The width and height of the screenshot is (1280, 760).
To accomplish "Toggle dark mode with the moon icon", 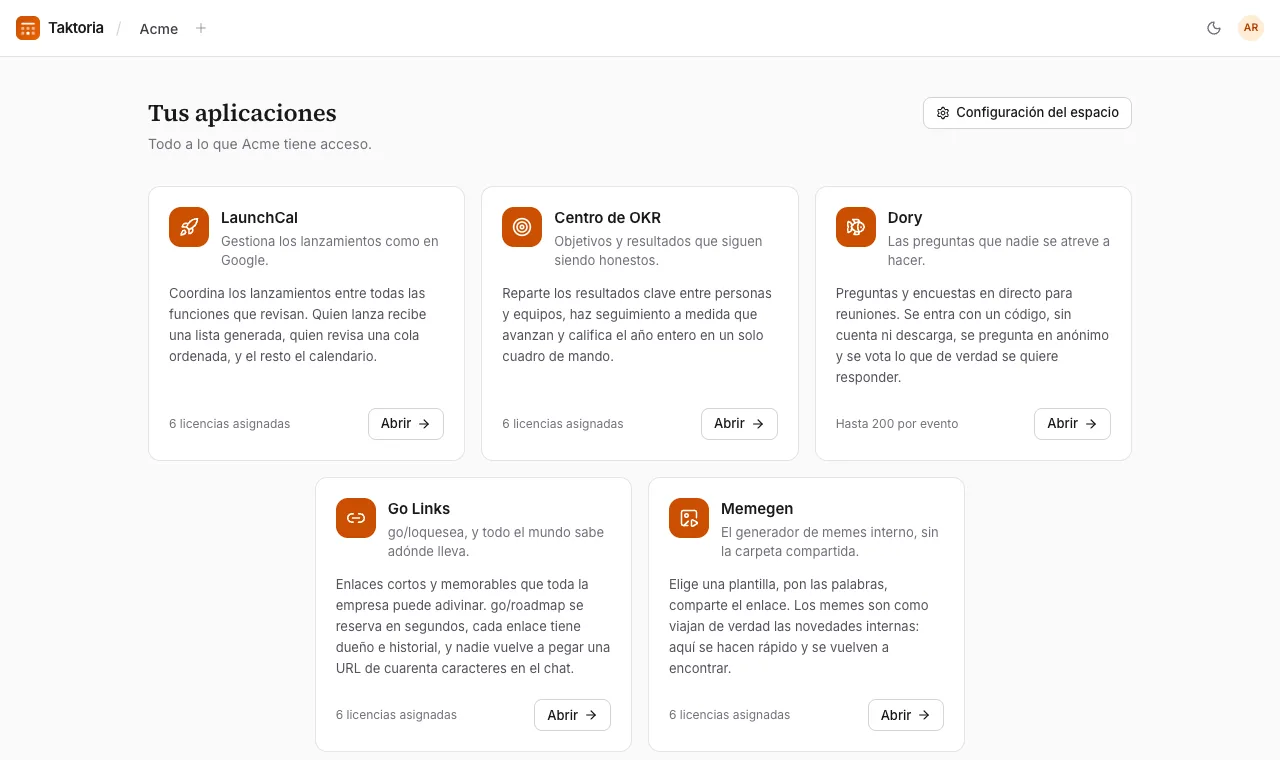I will [1214, 28].
